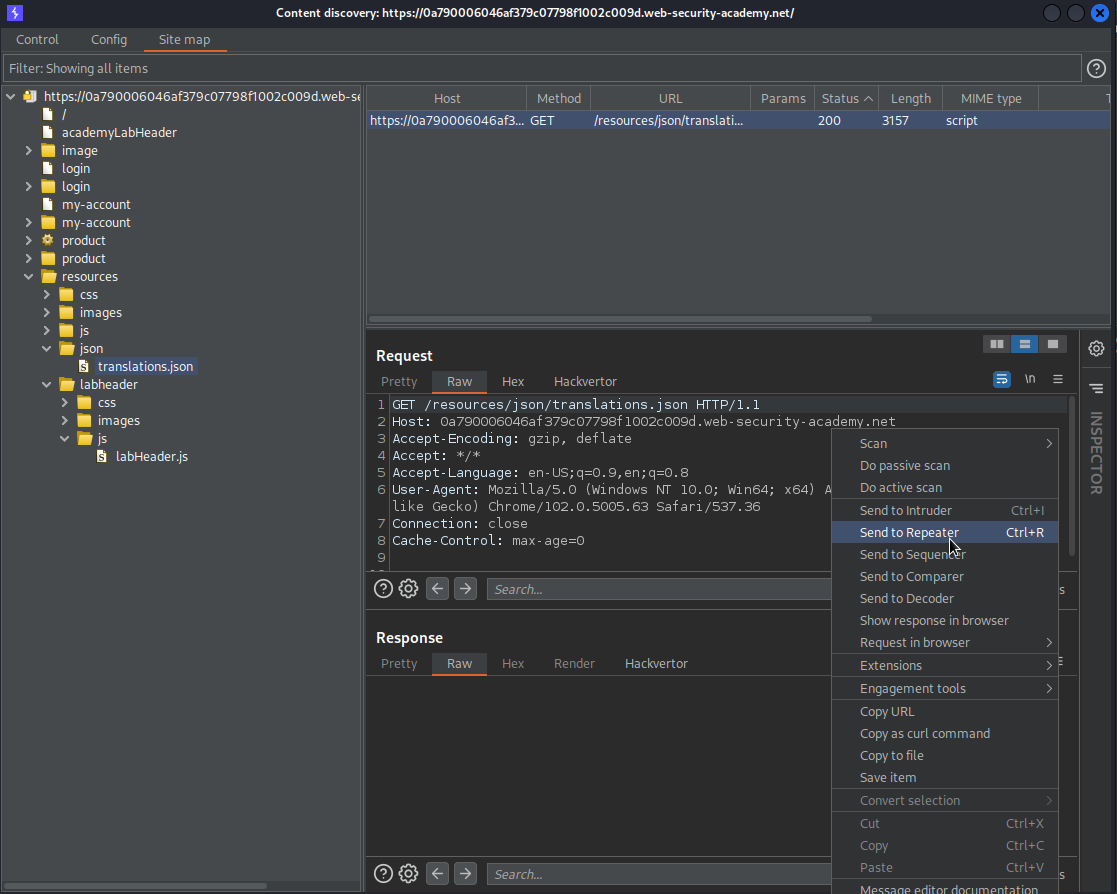The image size is (1117, 894).
Task: Open help icon below the request editor
Action: [383, 589]
